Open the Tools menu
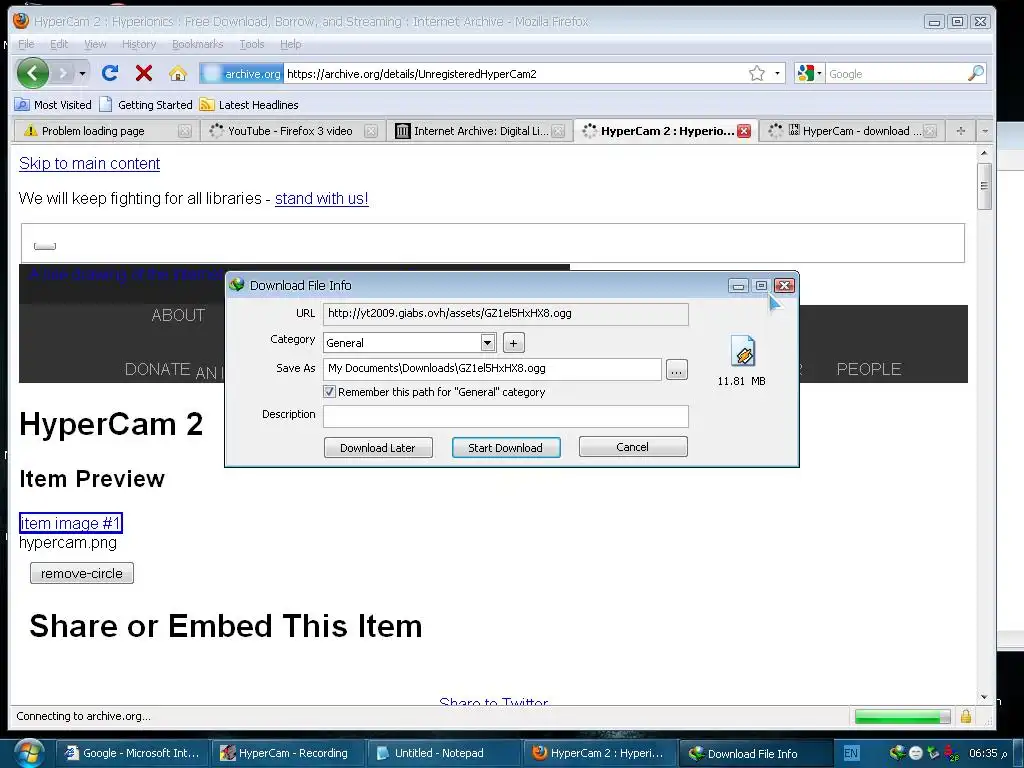 [251, 44]
